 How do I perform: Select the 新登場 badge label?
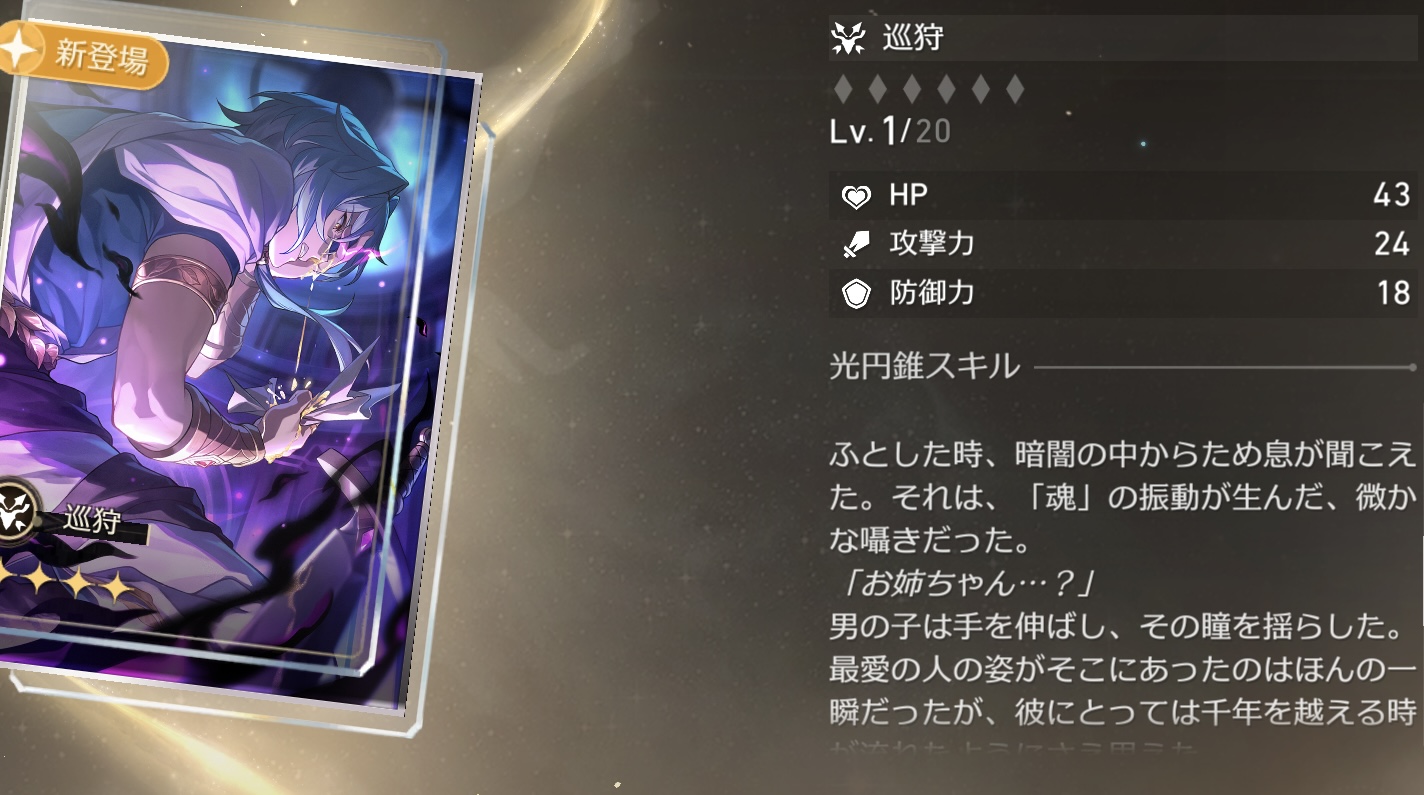pos(101,57)
